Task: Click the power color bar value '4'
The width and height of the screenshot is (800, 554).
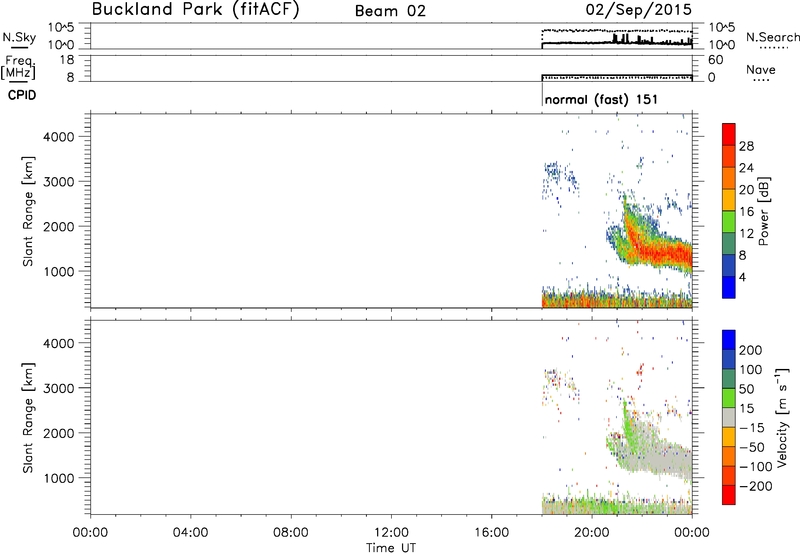Action: (742, 277)
